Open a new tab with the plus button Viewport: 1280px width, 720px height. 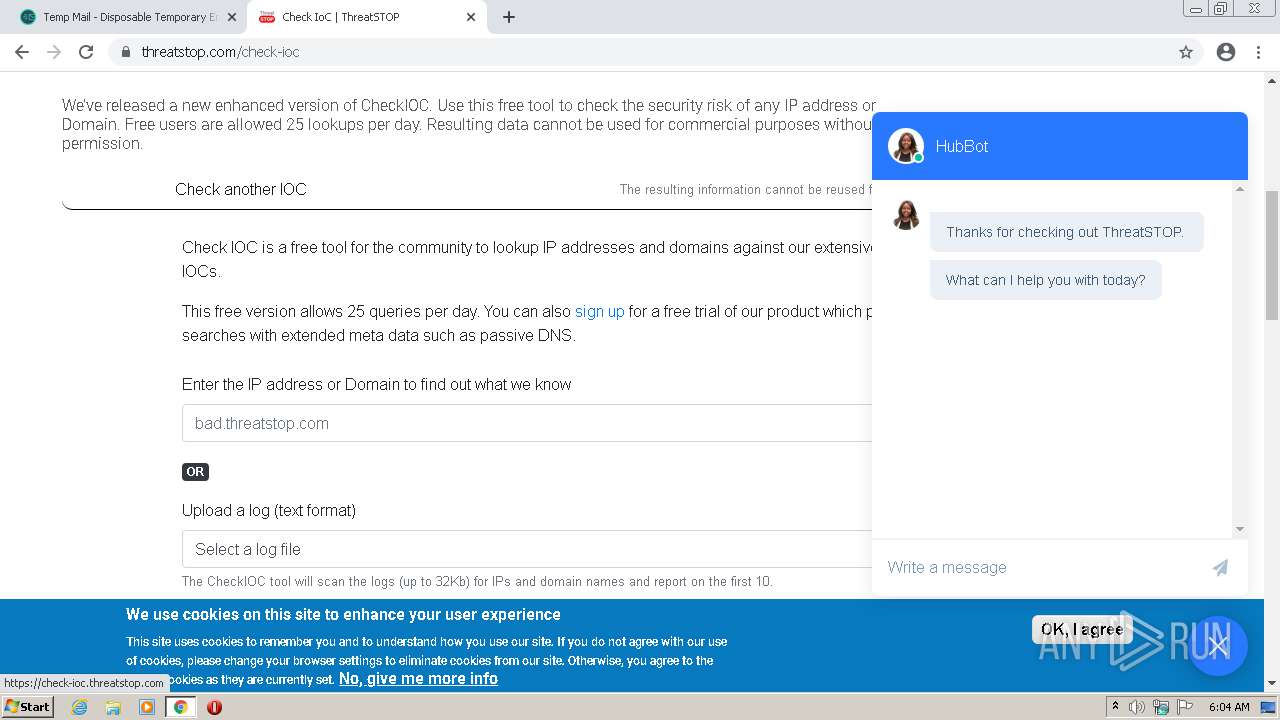click(x=509, y=17)
